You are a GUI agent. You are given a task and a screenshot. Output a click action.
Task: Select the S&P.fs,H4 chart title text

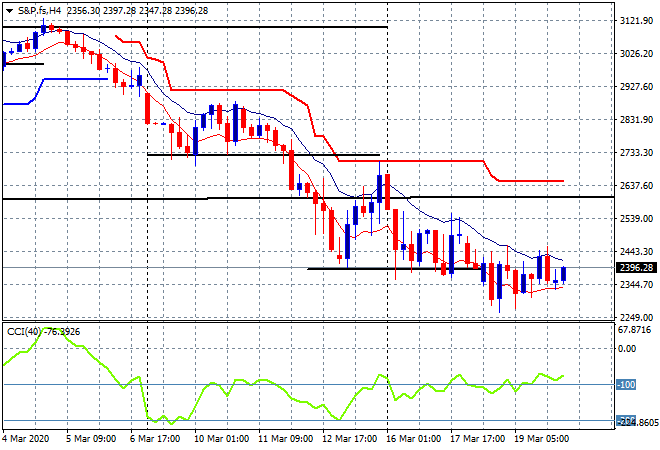tap(40, 11)
